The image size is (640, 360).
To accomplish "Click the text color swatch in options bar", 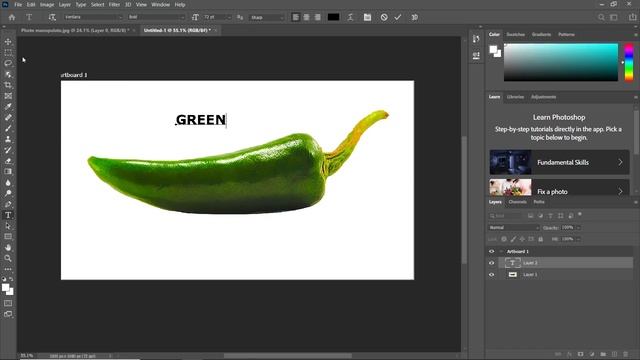I will [x=333, y=17].
